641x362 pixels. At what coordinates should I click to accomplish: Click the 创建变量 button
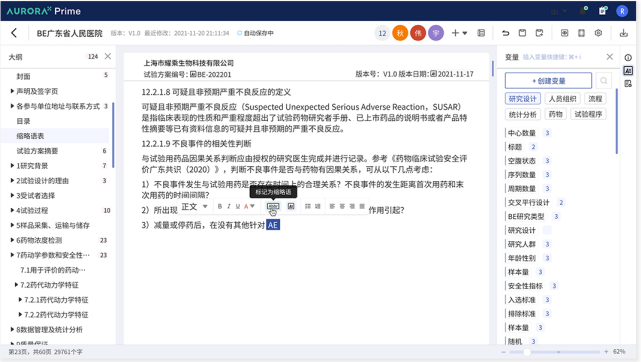pyautogui.click(x=548, y=80)
